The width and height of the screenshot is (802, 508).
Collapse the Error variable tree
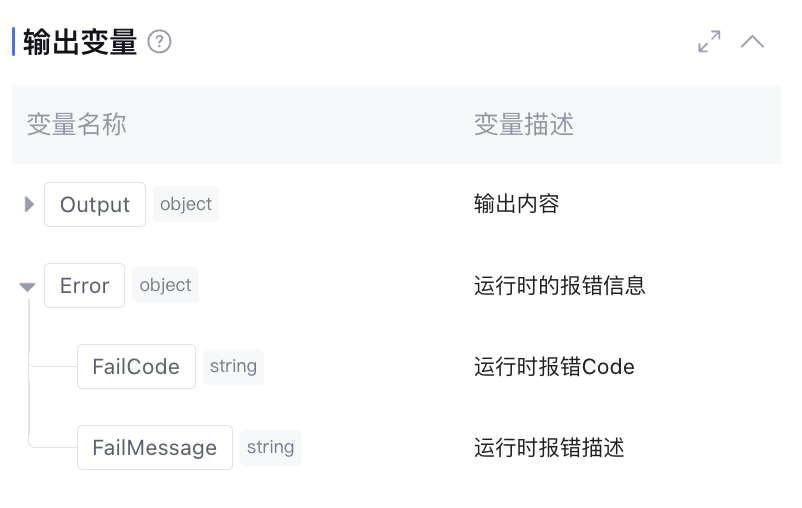(28, 287)
